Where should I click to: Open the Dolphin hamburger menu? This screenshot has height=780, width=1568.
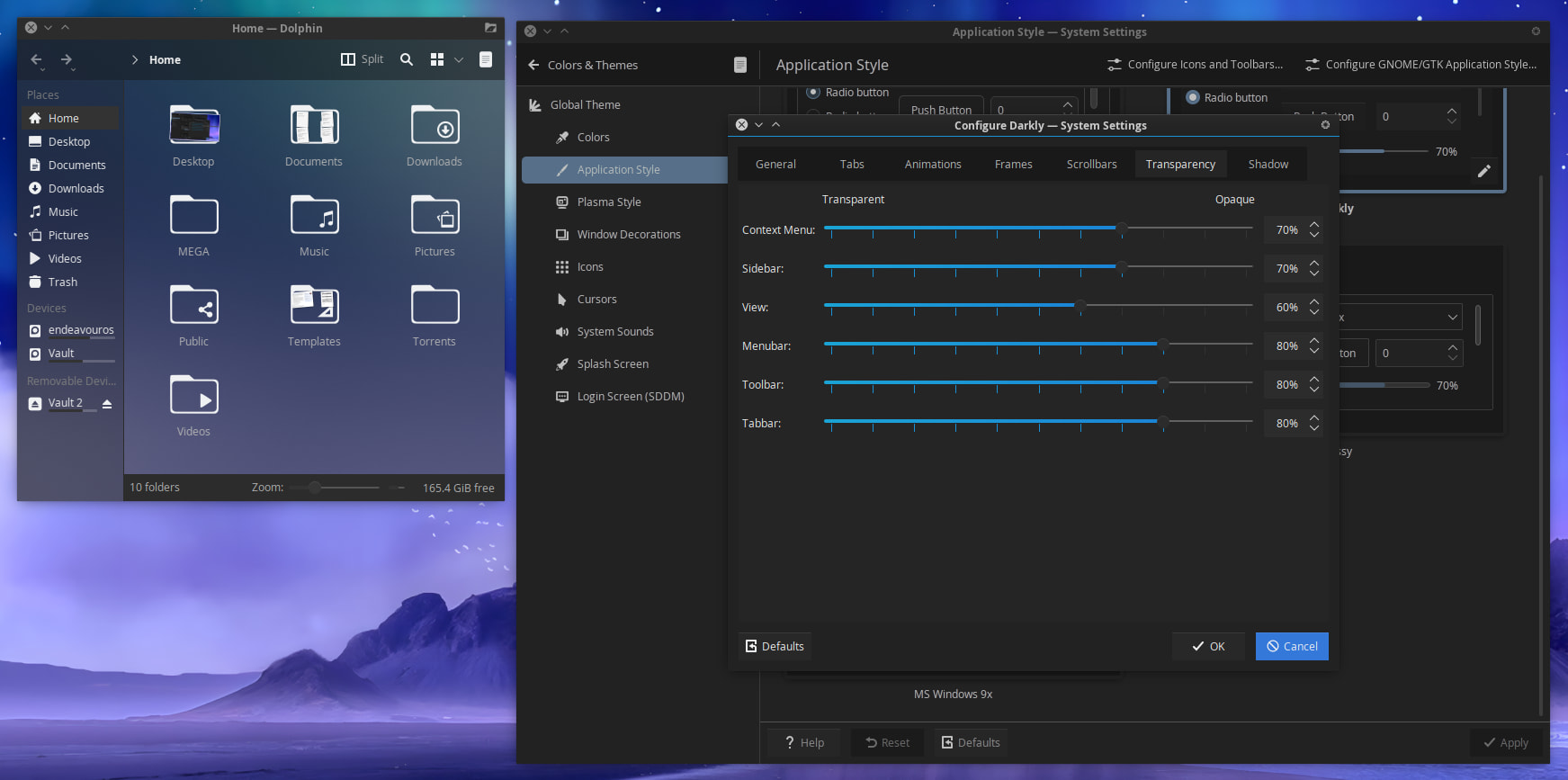pyautogui.click(x=486, y=59)
